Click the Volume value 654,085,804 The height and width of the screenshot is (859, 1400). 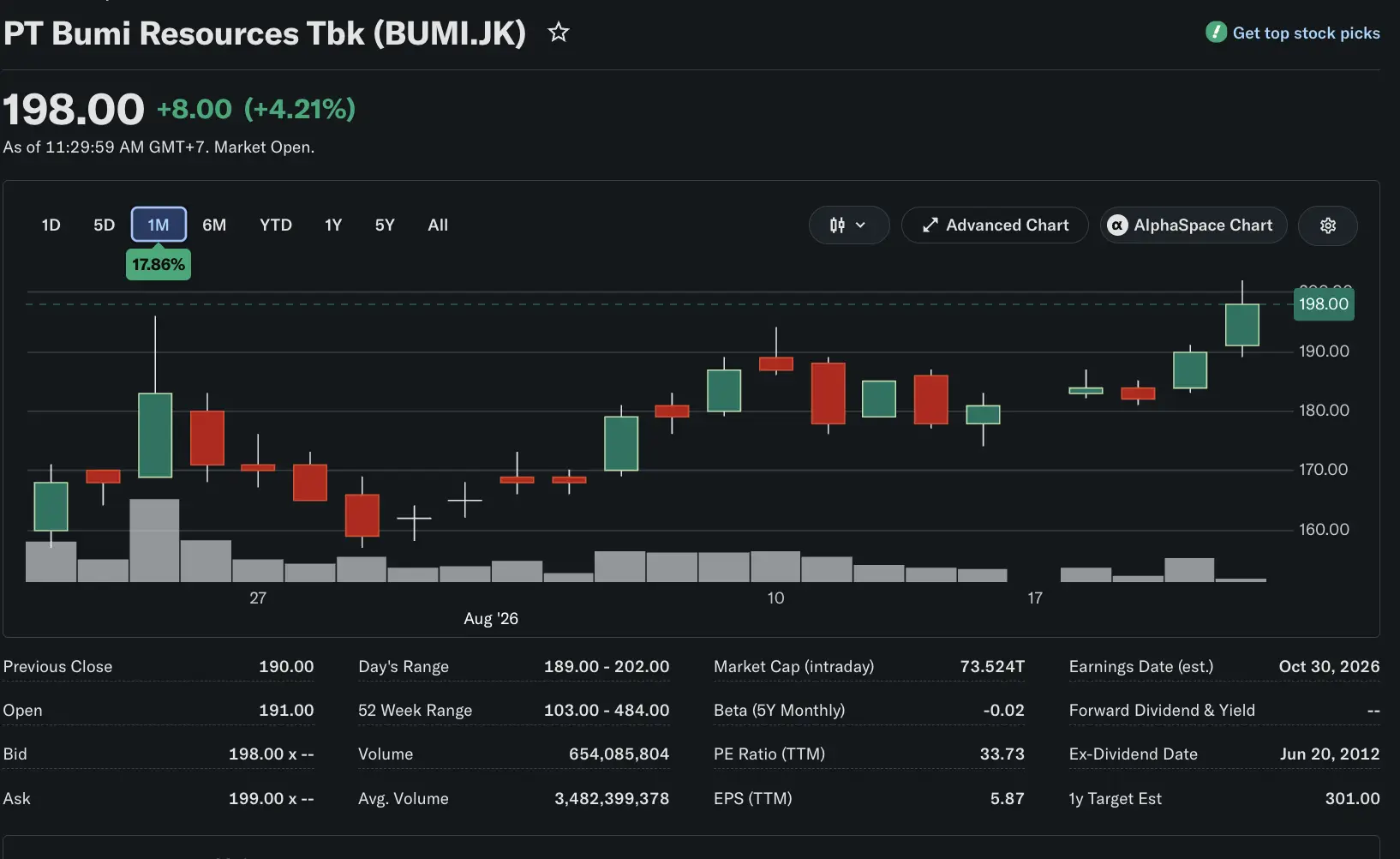(619, 754)
